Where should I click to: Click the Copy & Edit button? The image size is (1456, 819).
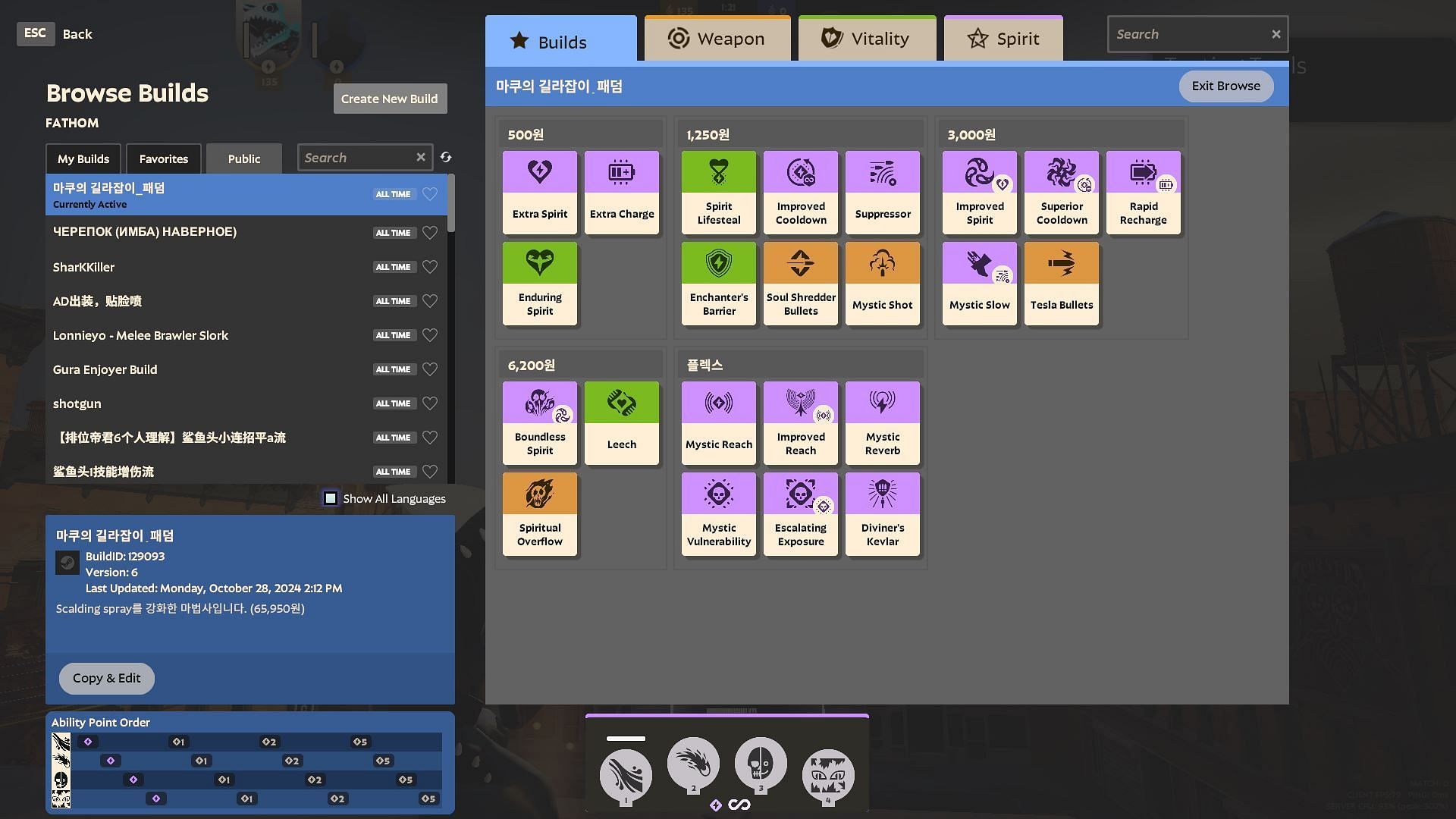(107, 678)
